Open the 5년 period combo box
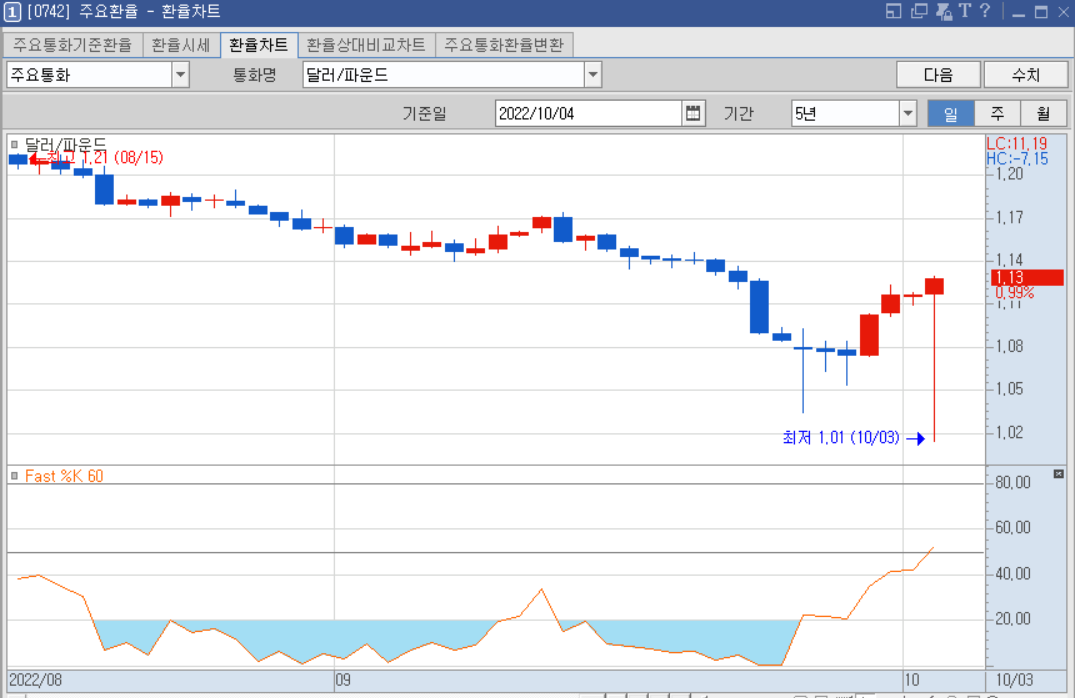The height and width of the screenshot is (698, 1075). point(854,113)
